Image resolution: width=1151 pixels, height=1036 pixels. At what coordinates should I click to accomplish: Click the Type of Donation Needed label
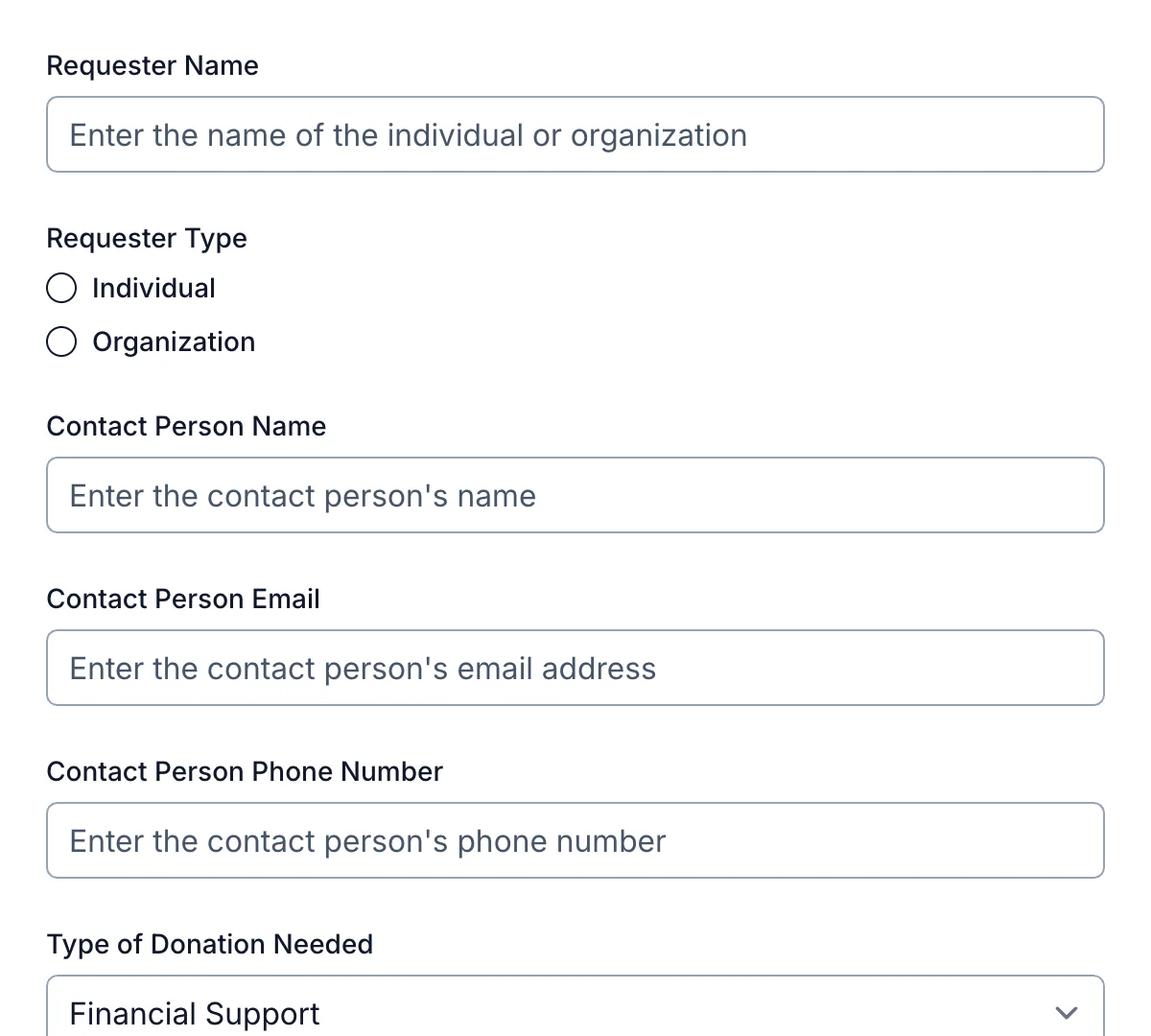pos(209,944)
